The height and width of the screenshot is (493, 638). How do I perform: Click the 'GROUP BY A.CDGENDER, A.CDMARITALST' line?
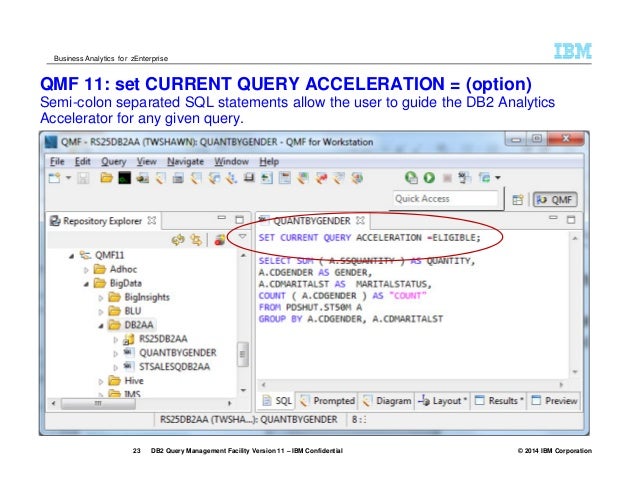(351, 319)
